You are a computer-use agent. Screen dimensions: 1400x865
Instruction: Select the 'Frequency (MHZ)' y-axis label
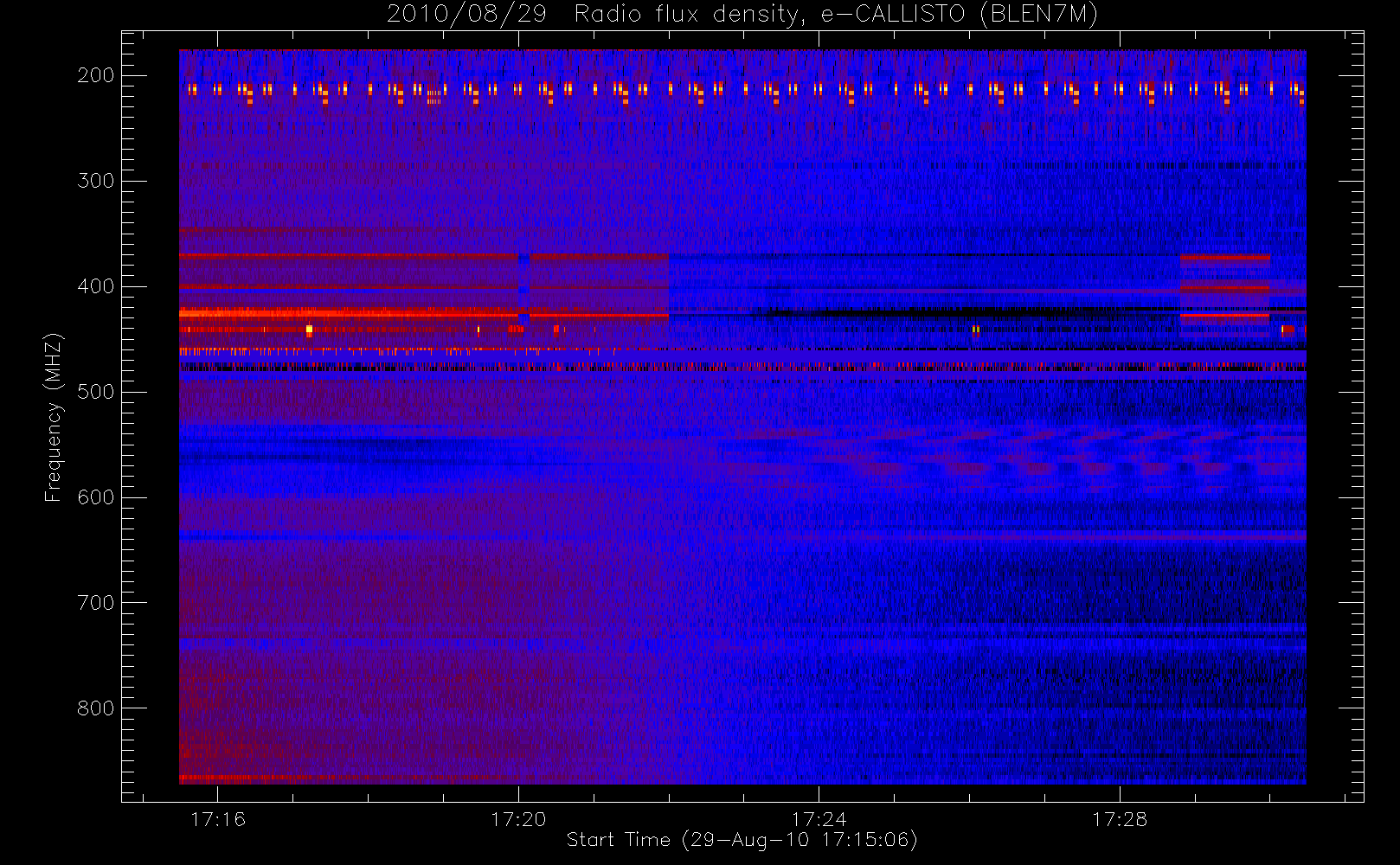(54, 417)
